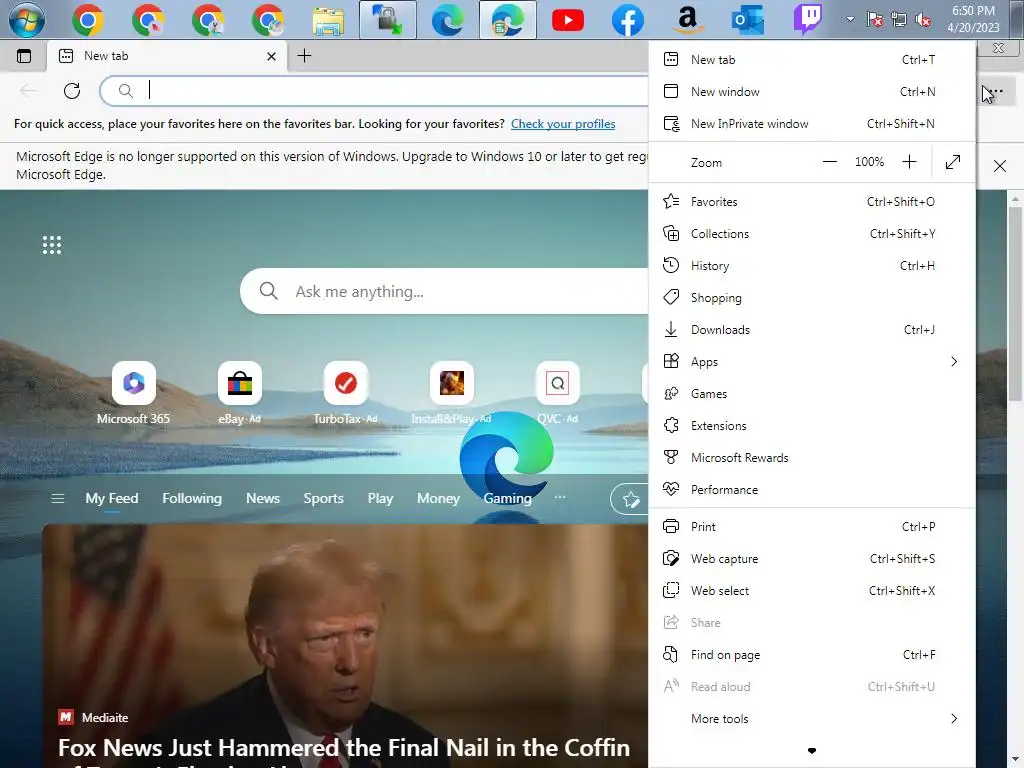The image size is (1024, 768).
Task: Expand the More tools submenu
Action: [x=812, y=718]
